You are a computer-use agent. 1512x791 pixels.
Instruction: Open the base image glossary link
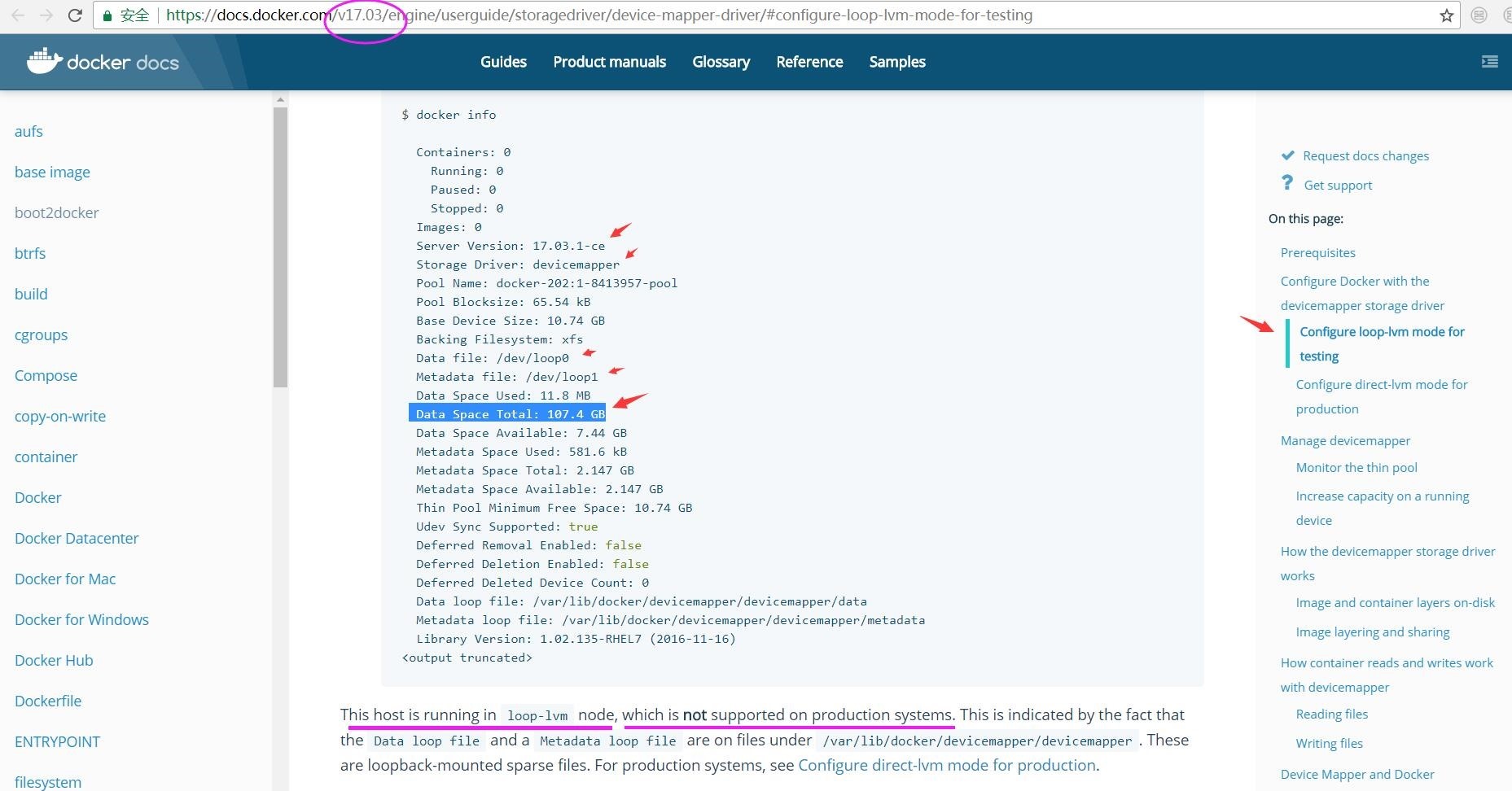pos(52,172)
